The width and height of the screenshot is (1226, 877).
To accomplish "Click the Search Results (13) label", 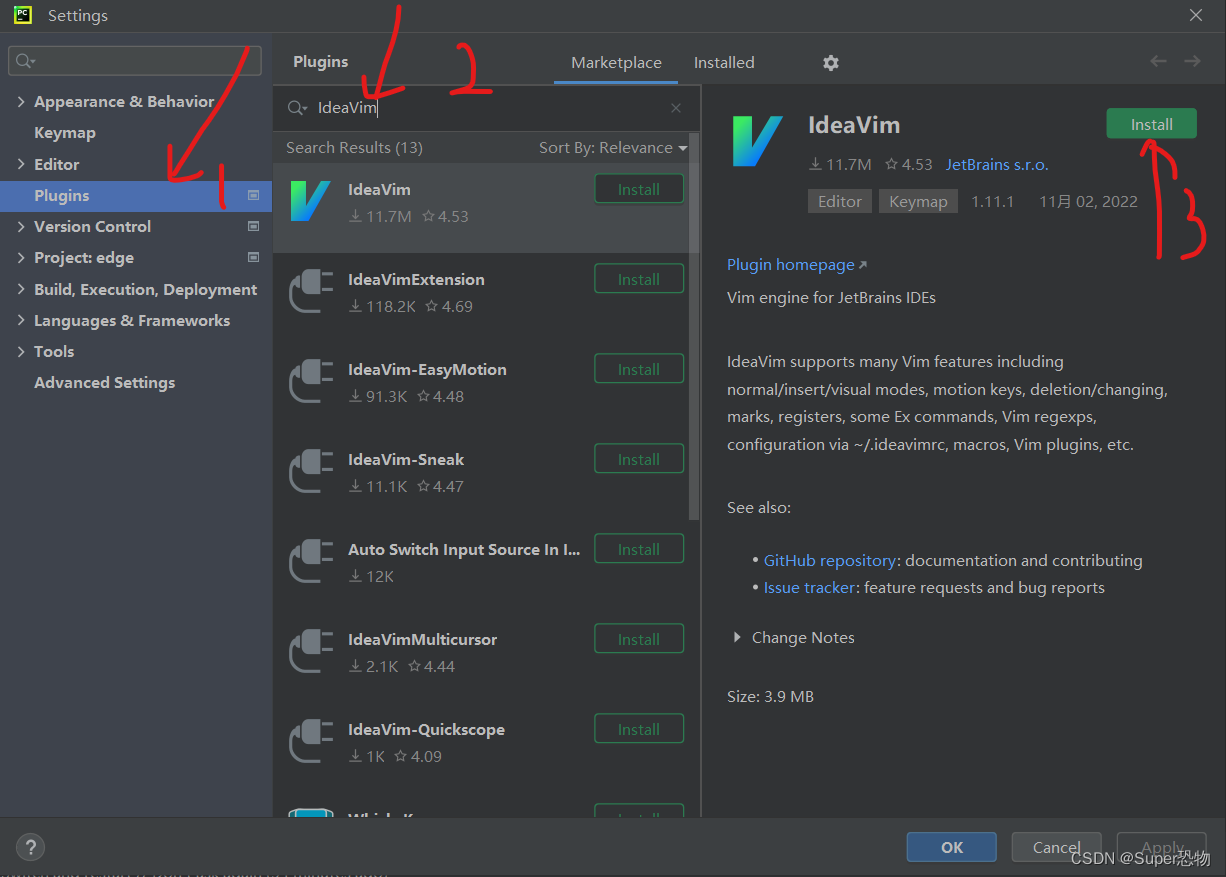I will click(354, 148).
